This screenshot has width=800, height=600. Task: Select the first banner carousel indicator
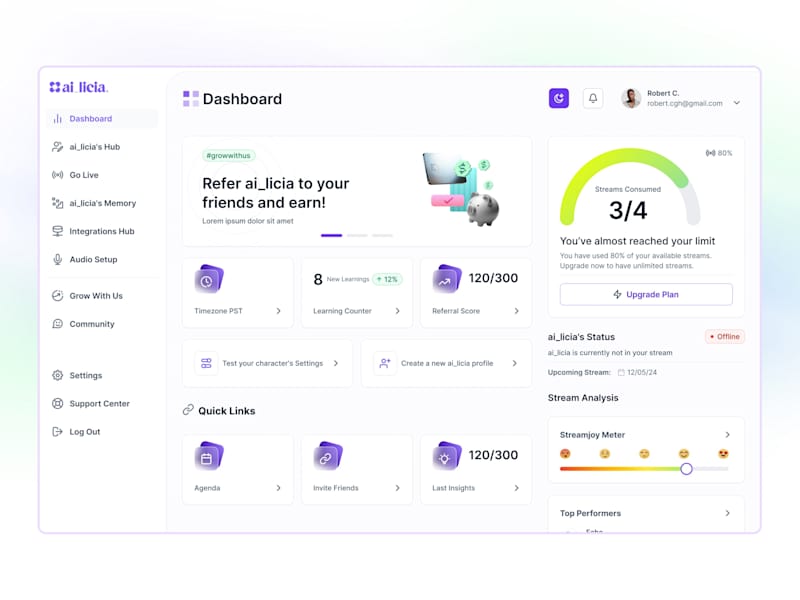tap(332, 235)
